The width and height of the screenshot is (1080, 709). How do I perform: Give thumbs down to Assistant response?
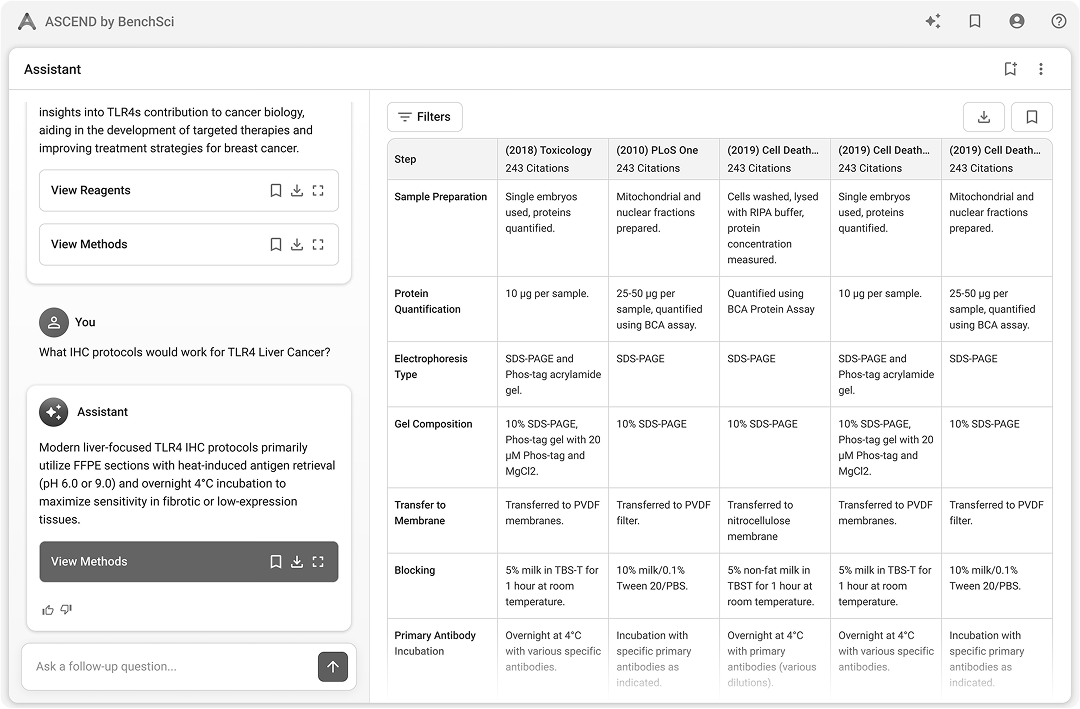(x=66, y=609)
